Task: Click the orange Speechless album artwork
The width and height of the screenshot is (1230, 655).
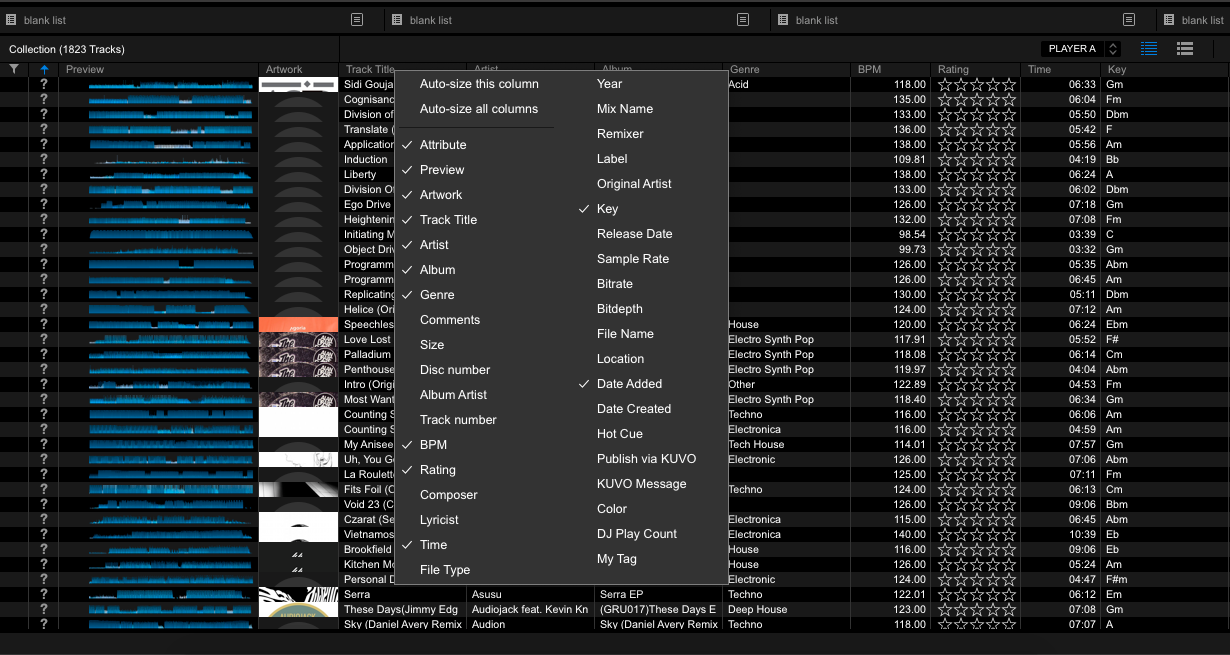Action: (x=298, y=324)
